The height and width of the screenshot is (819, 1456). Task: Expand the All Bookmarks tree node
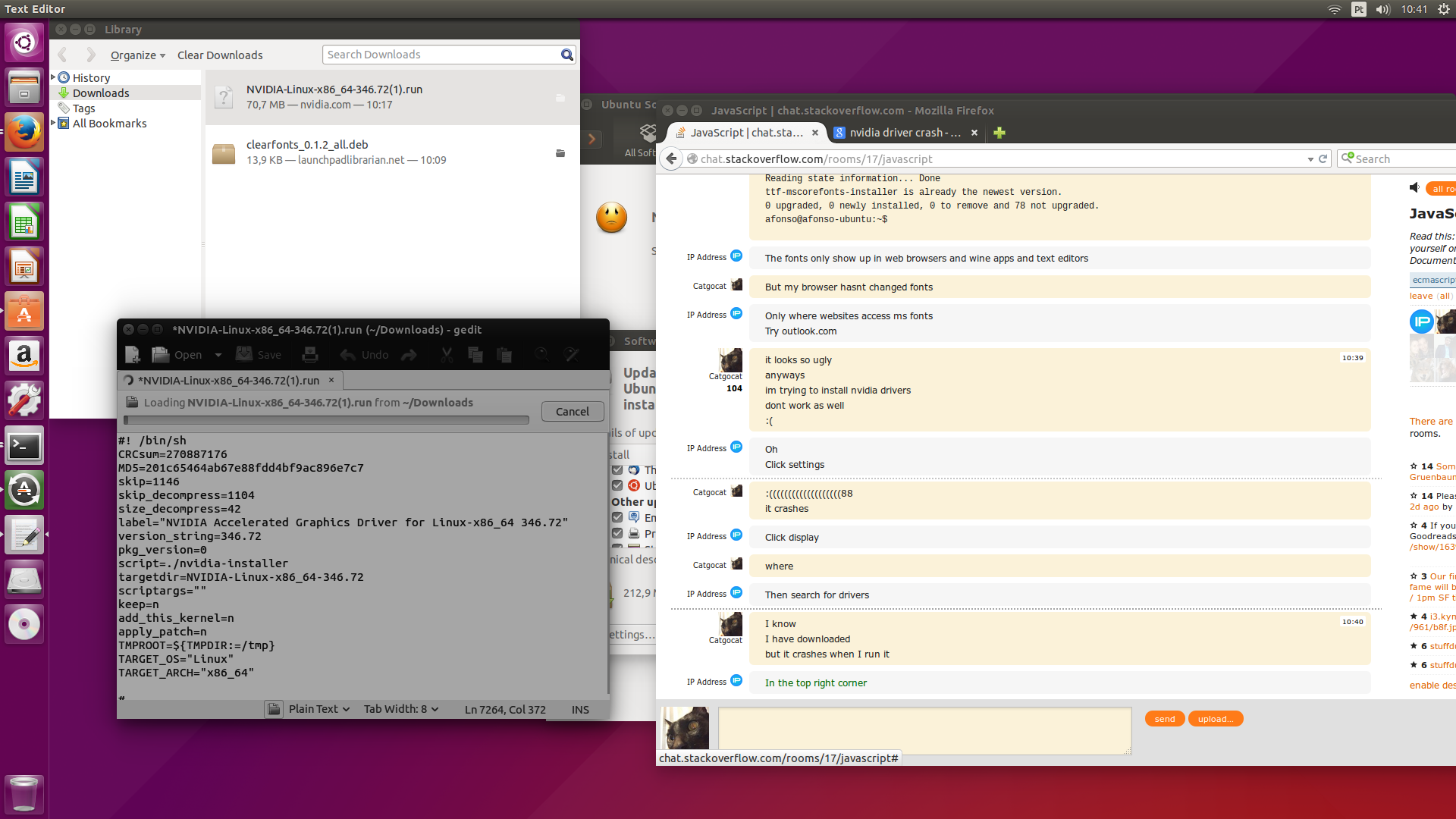pyautogui.click(x=53, y=123)
